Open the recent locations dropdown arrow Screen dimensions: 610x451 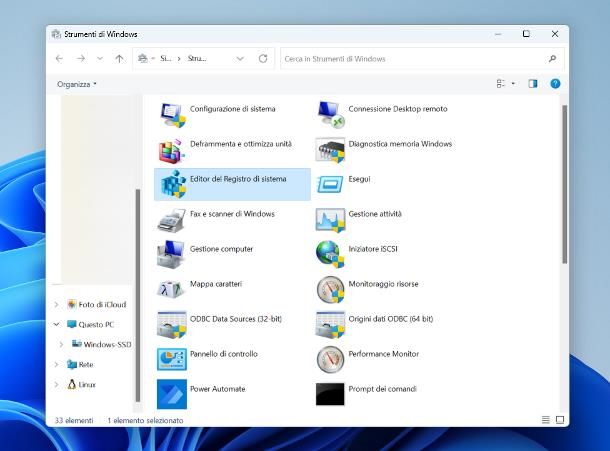click(x=100, y=58)
